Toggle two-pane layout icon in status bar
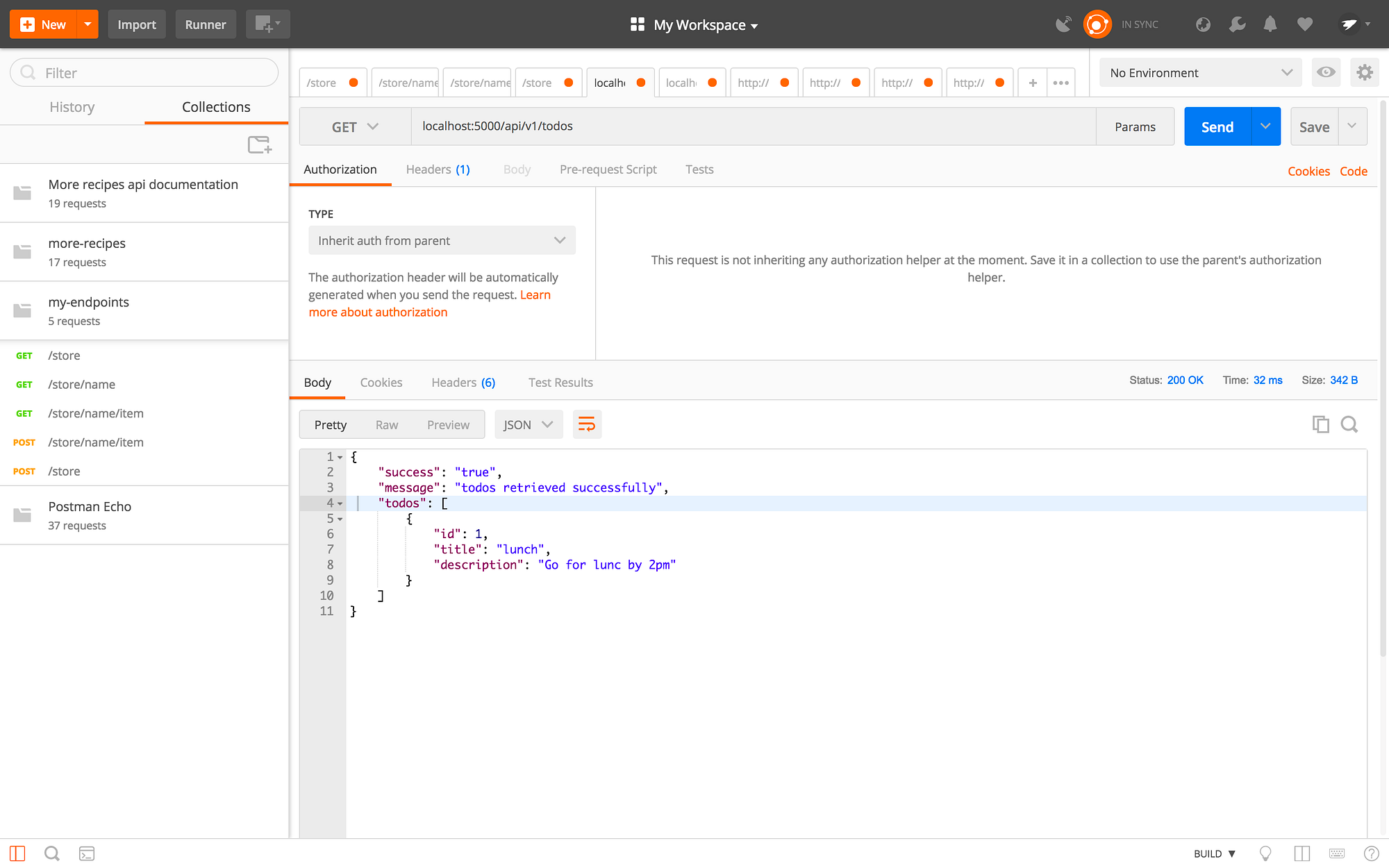The width and height of the screenshot is (1389, 868). coord(1301,853)
